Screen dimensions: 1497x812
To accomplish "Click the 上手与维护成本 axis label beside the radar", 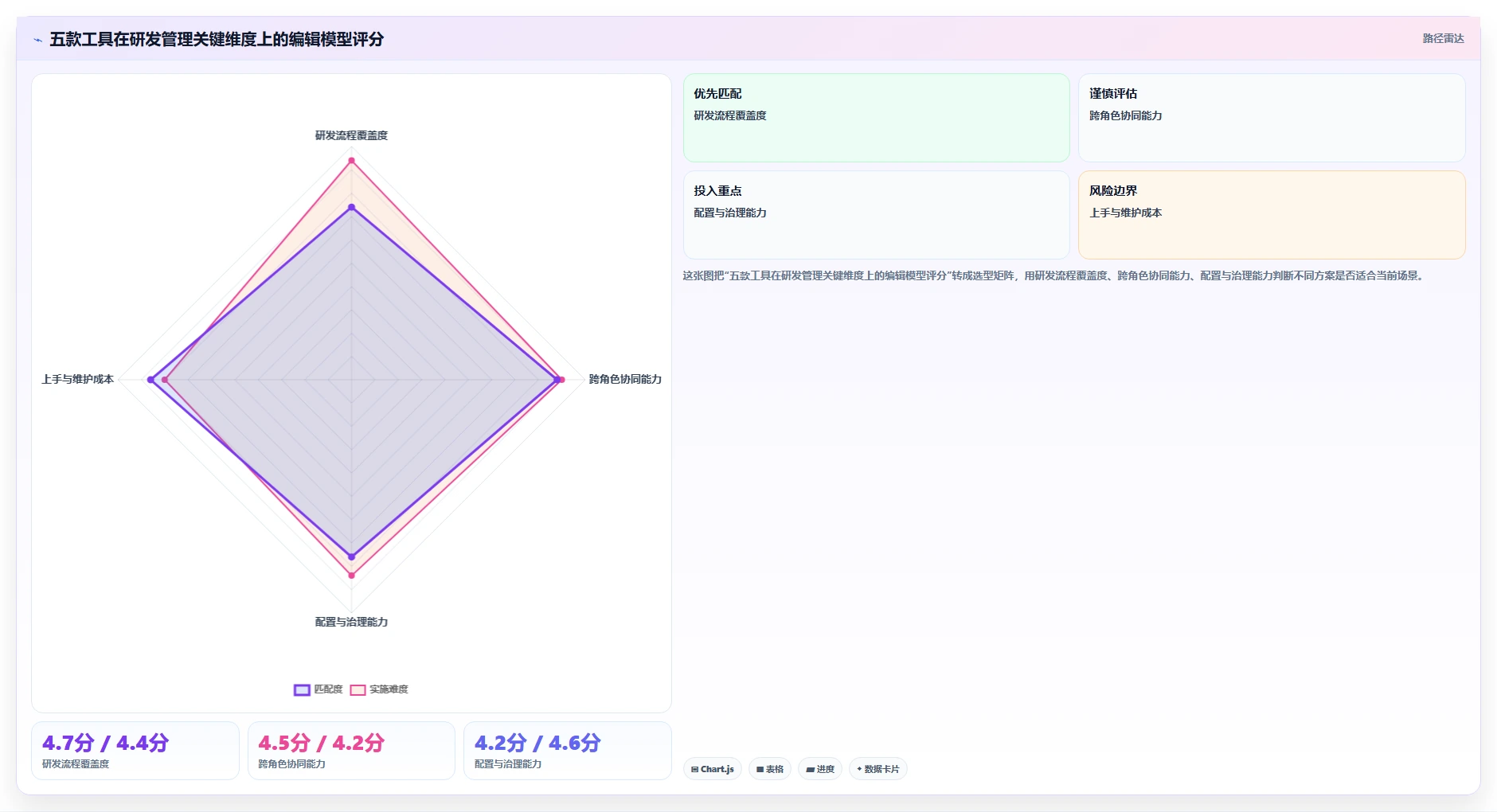I will (78, 379).
